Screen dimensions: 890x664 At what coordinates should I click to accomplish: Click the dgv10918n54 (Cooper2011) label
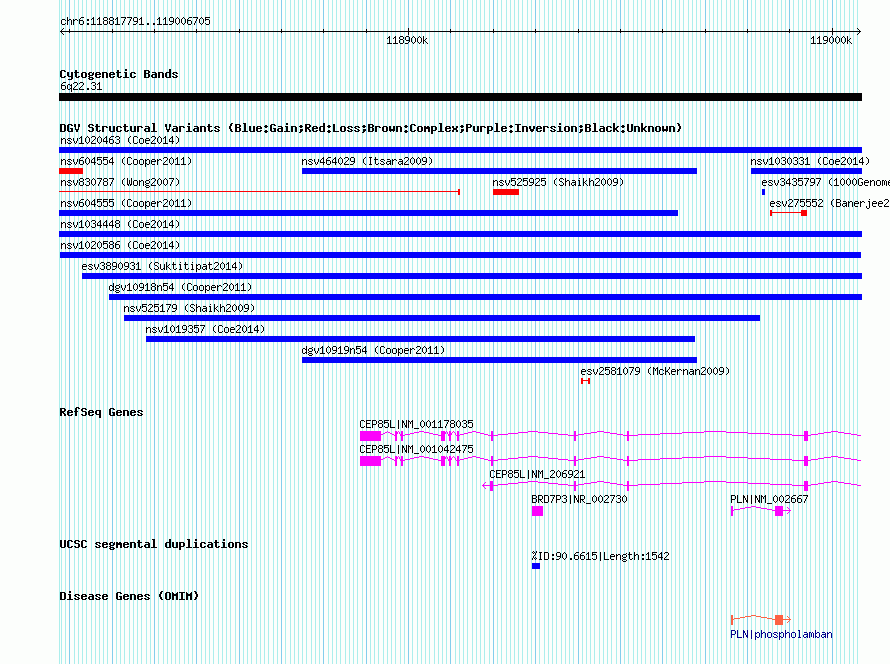click(x=180, y=287)
